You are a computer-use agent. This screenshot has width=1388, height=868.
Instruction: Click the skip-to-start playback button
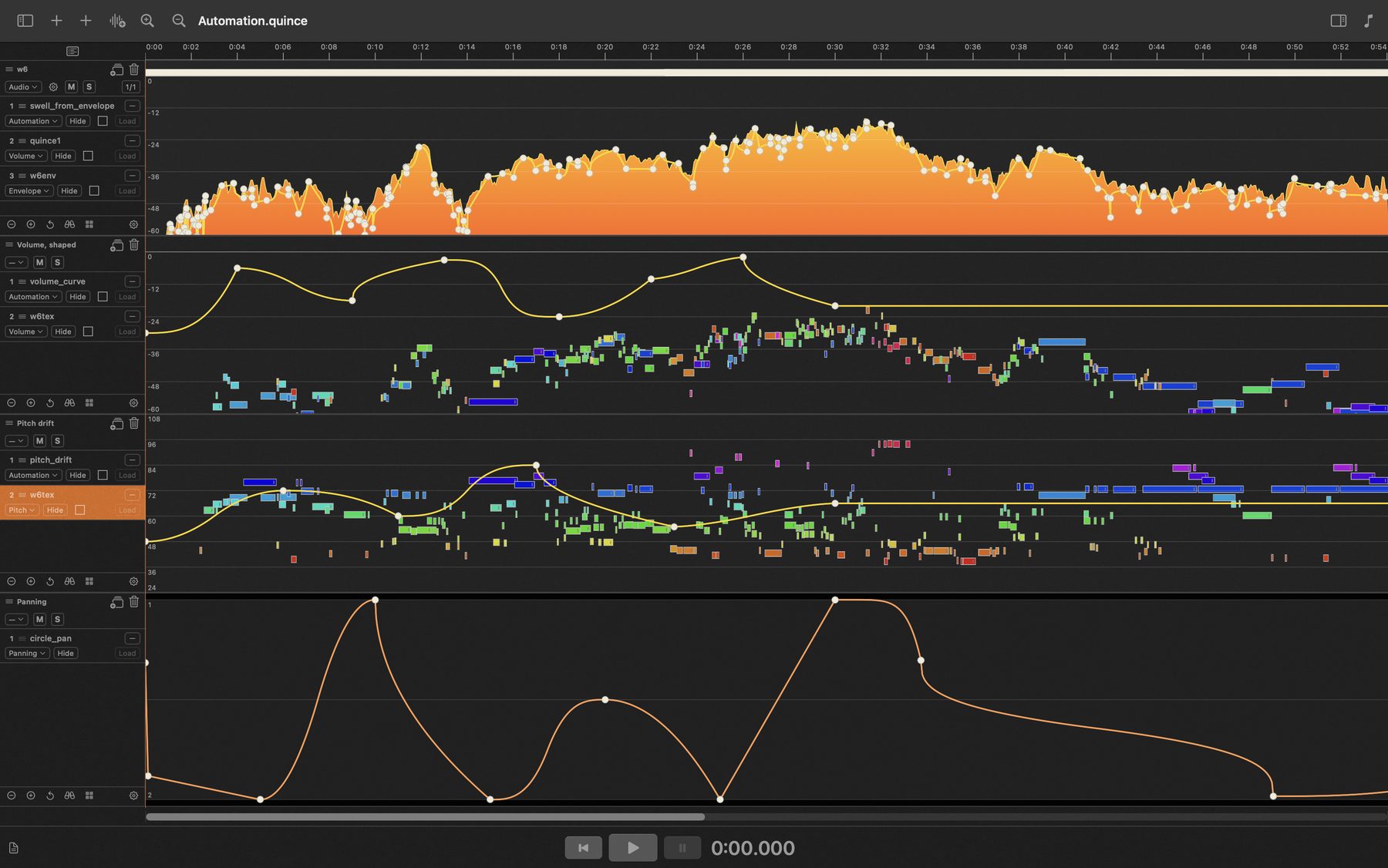tap(584, 848)
